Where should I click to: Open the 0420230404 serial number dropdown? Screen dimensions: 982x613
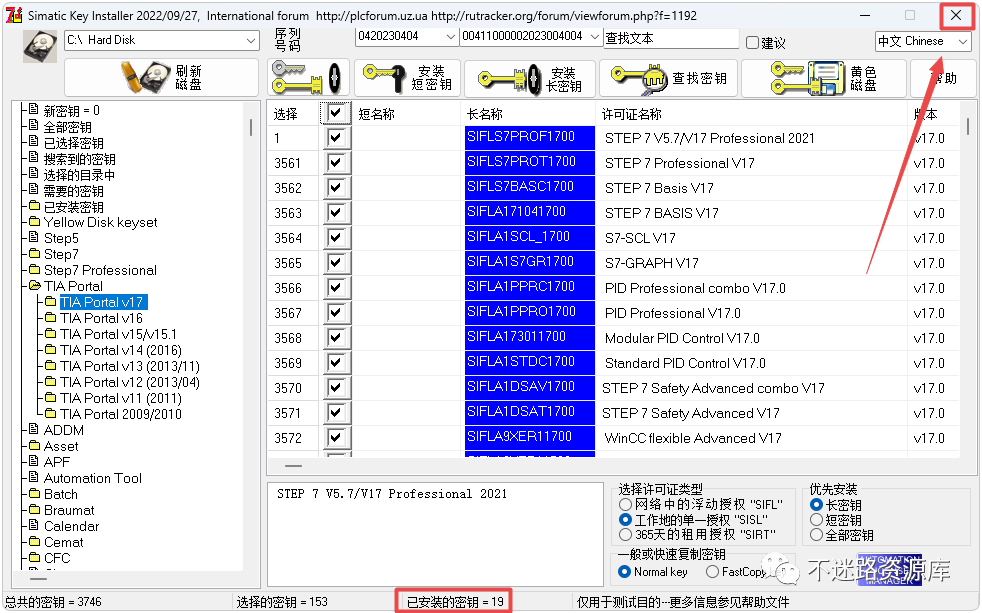click(450, 37)
